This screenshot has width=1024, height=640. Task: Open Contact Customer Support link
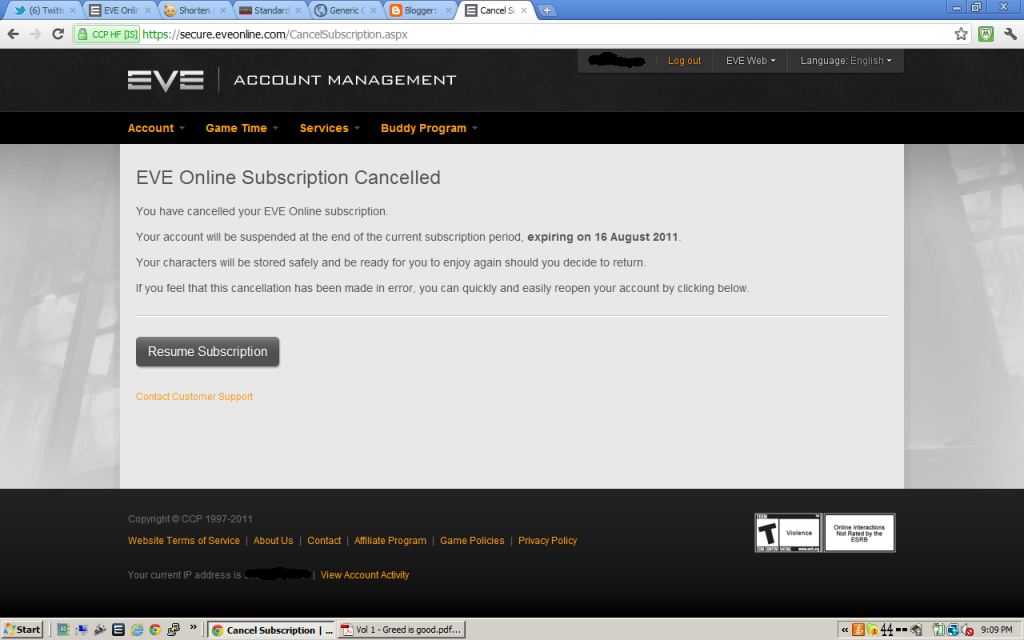(194, 396)
